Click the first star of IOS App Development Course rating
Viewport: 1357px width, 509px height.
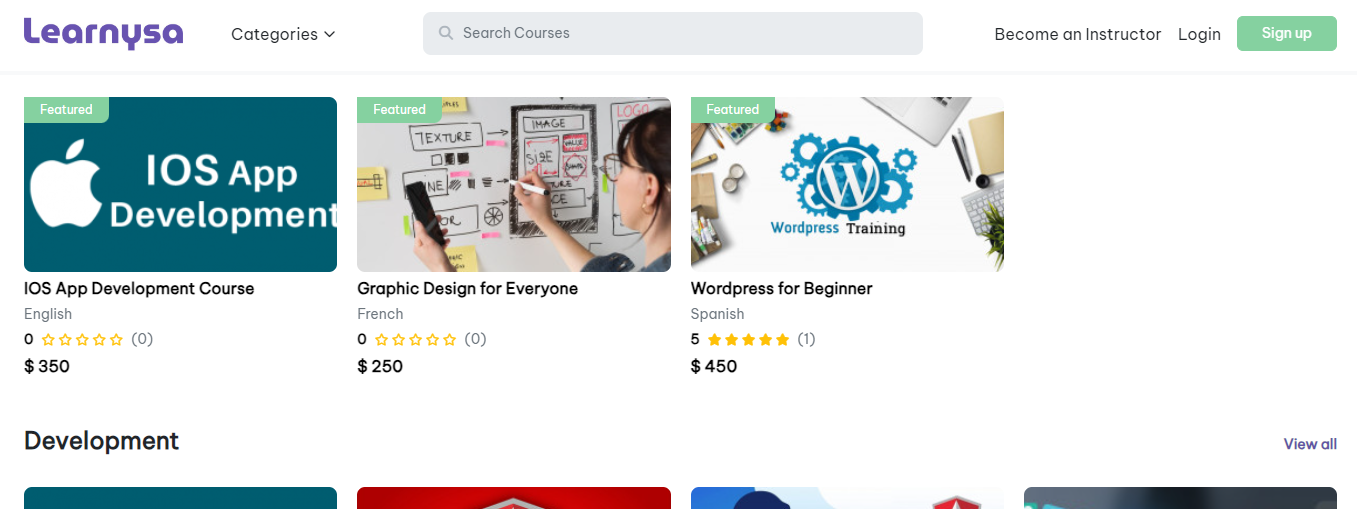pos(48,340)
